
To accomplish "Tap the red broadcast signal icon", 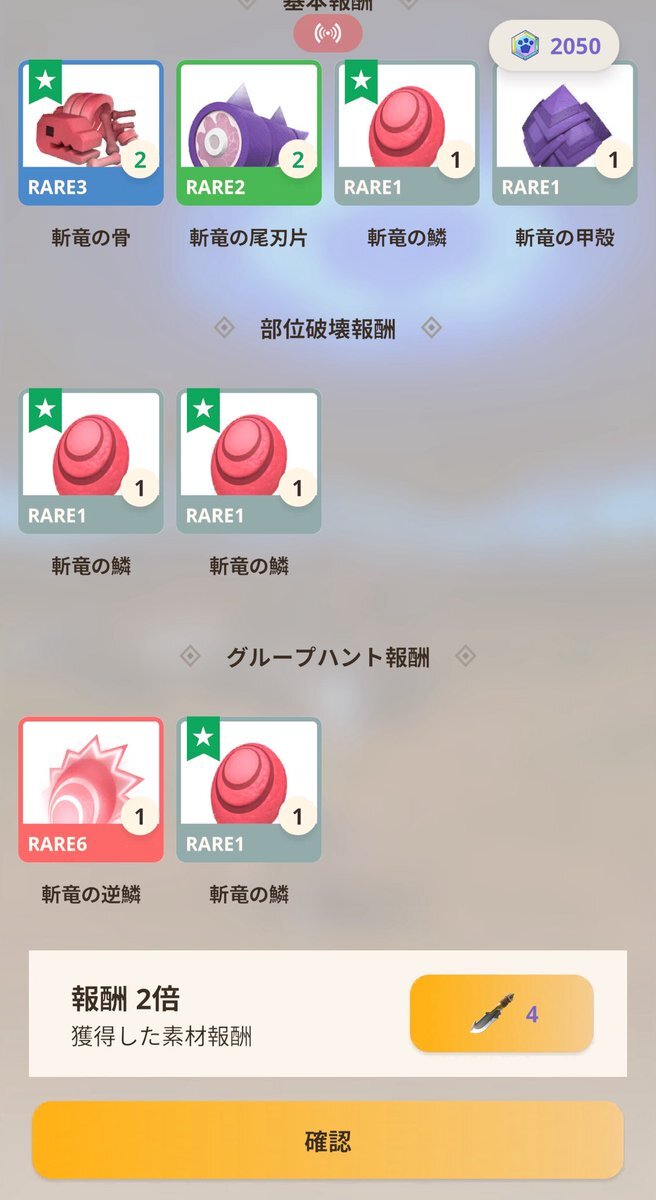I will 328,34.
